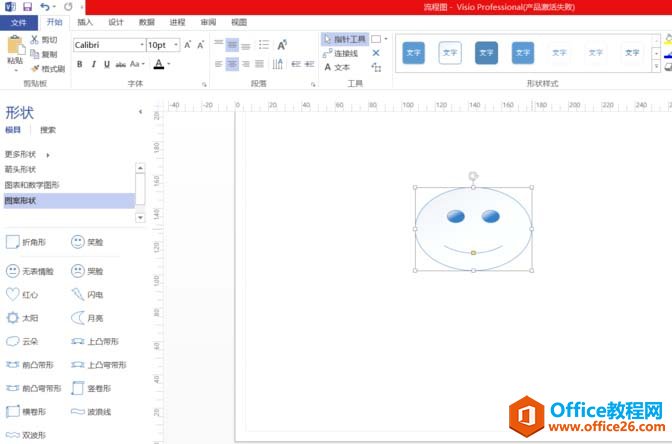Pick the 太阳 sun shape
The height and width of the screenshot is (444, 672).
[x=22, y=318]
